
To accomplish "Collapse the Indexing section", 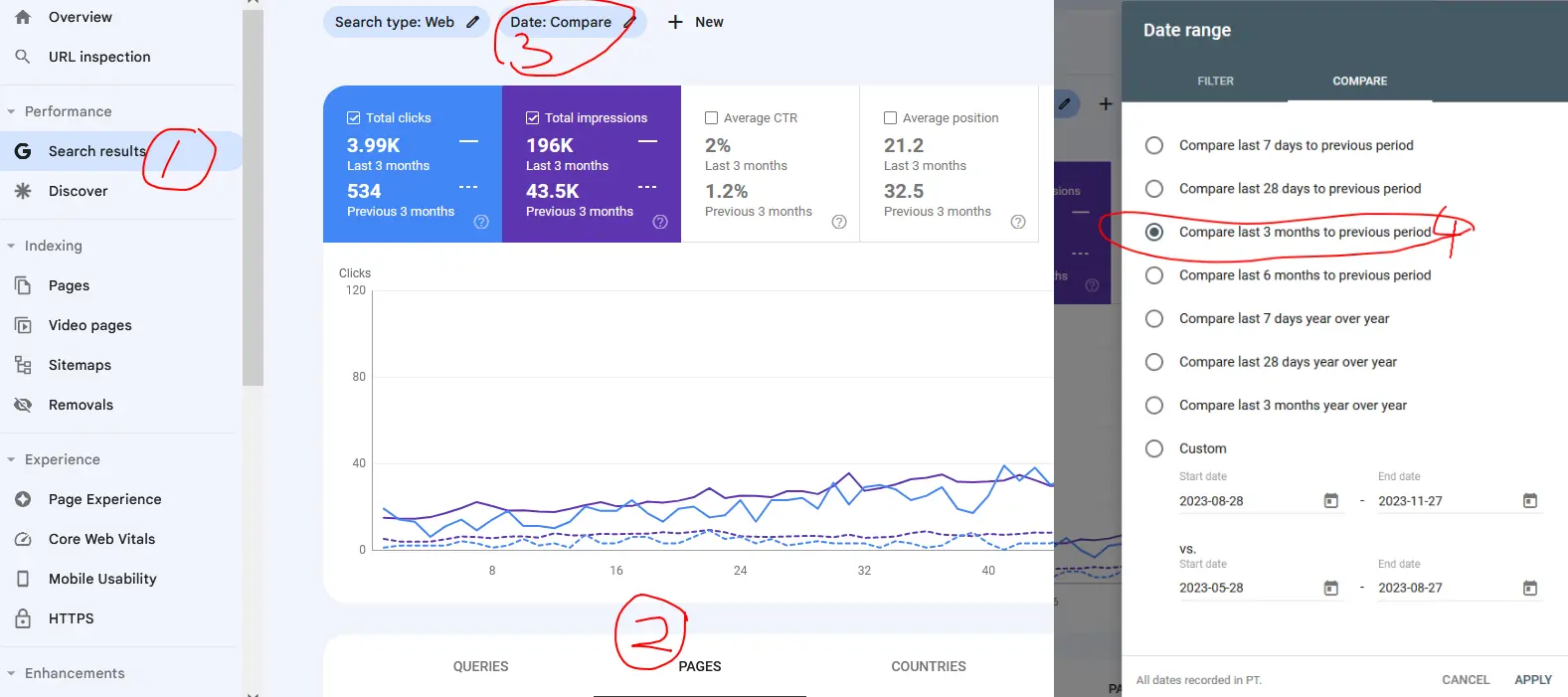I will point(11,246).
